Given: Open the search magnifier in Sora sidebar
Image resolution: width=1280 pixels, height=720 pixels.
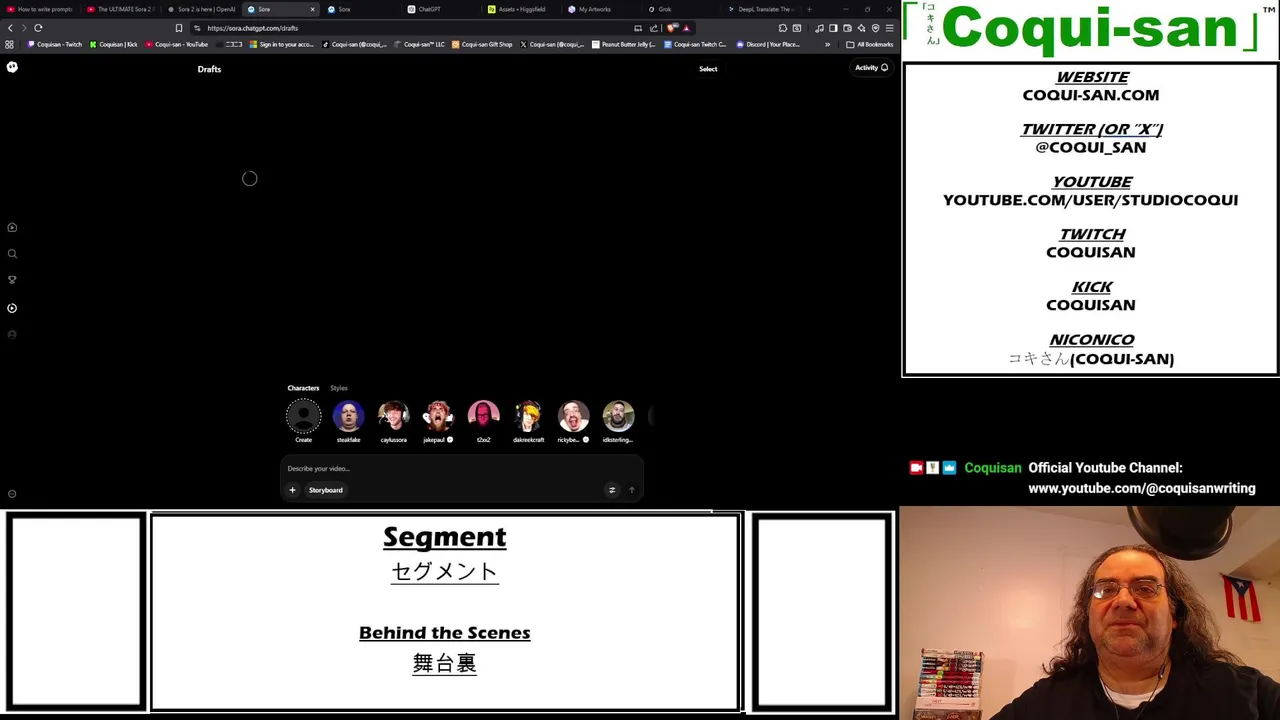Looking at the screenshot, I should [12, 254].
